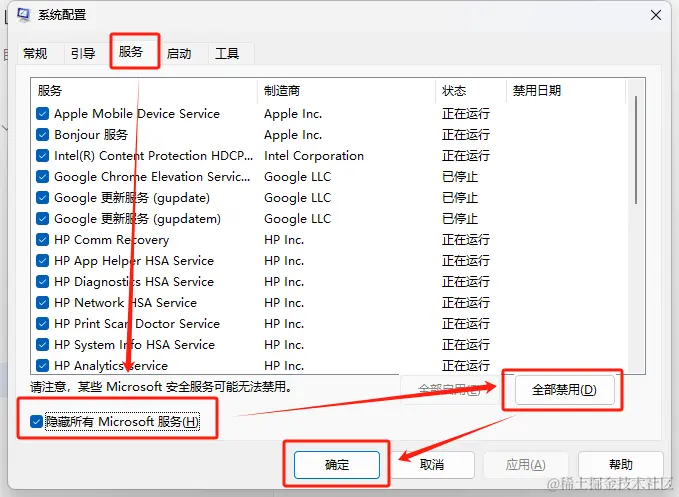Image resolution: width=679 pixels, height=497 pixels.
Task: Uncheck Apple Mobile Device Service checkbox
Action: (x=42, y=113)
